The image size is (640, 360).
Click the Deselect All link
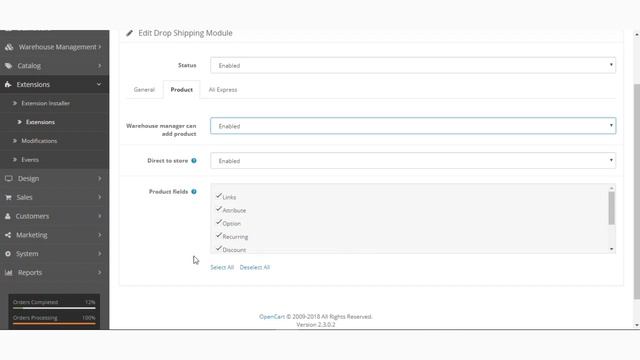coord(255,267)
